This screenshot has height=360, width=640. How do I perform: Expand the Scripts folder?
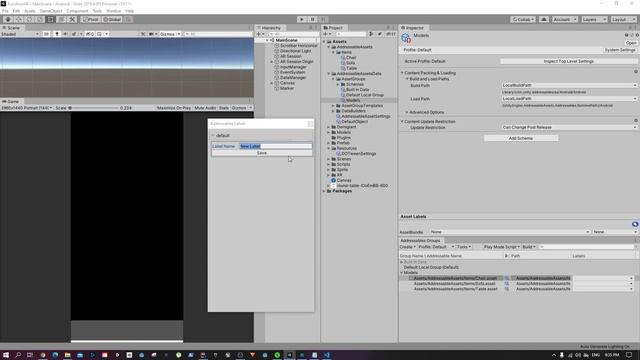[329, 164]
